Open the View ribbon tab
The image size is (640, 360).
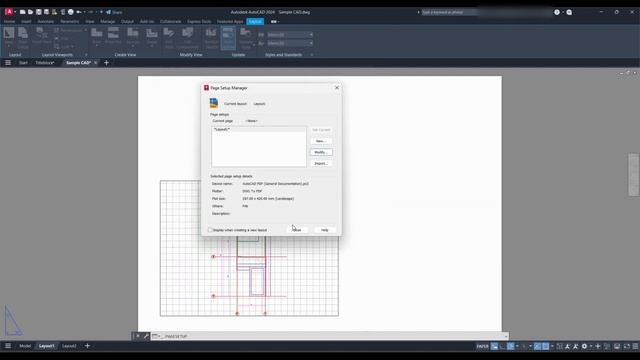point(90,21)
